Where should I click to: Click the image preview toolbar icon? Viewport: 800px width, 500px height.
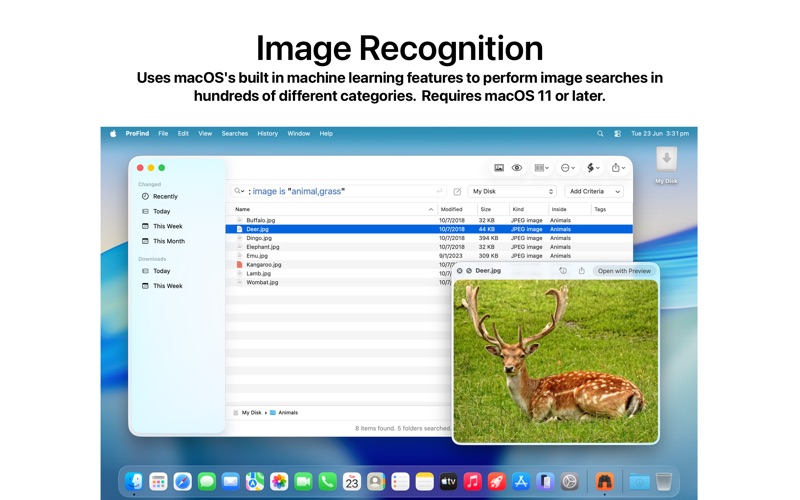point(498,168)
